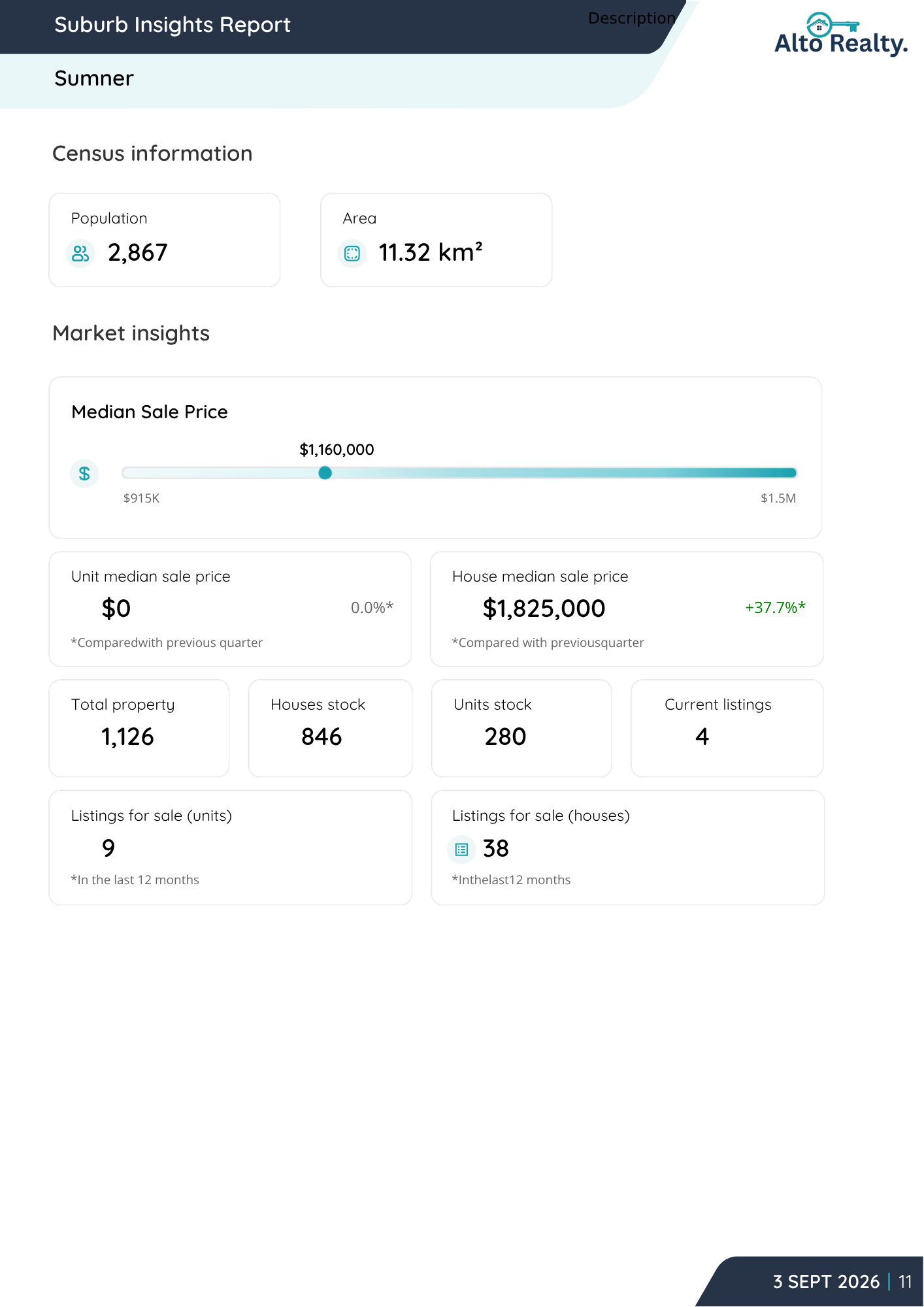Click the "Current listings" label

(718, 704)
